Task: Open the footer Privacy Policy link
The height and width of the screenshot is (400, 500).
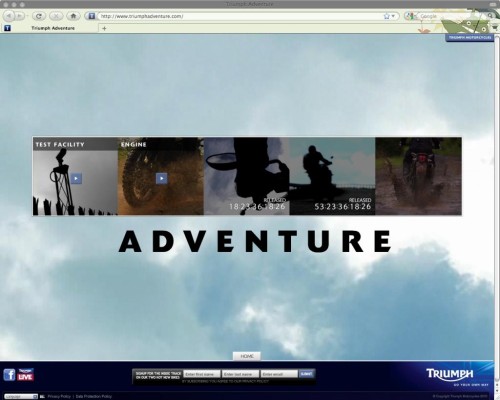Action: 59,396
